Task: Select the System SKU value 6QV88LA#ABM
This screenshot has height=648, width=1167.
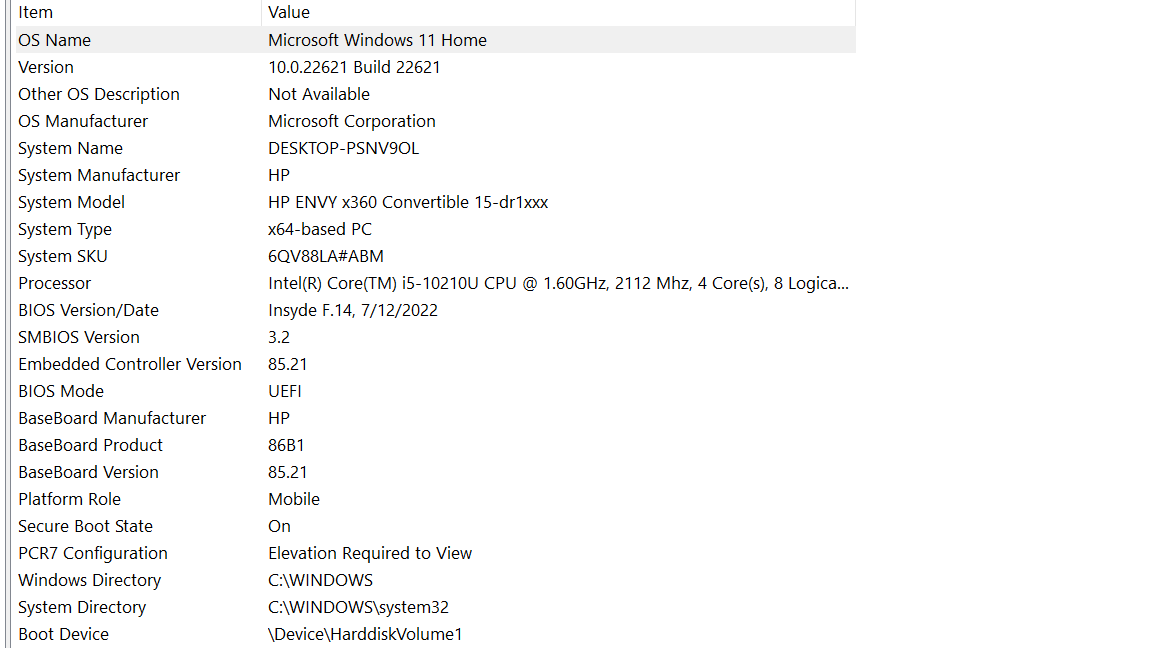Action: (326, 257)
